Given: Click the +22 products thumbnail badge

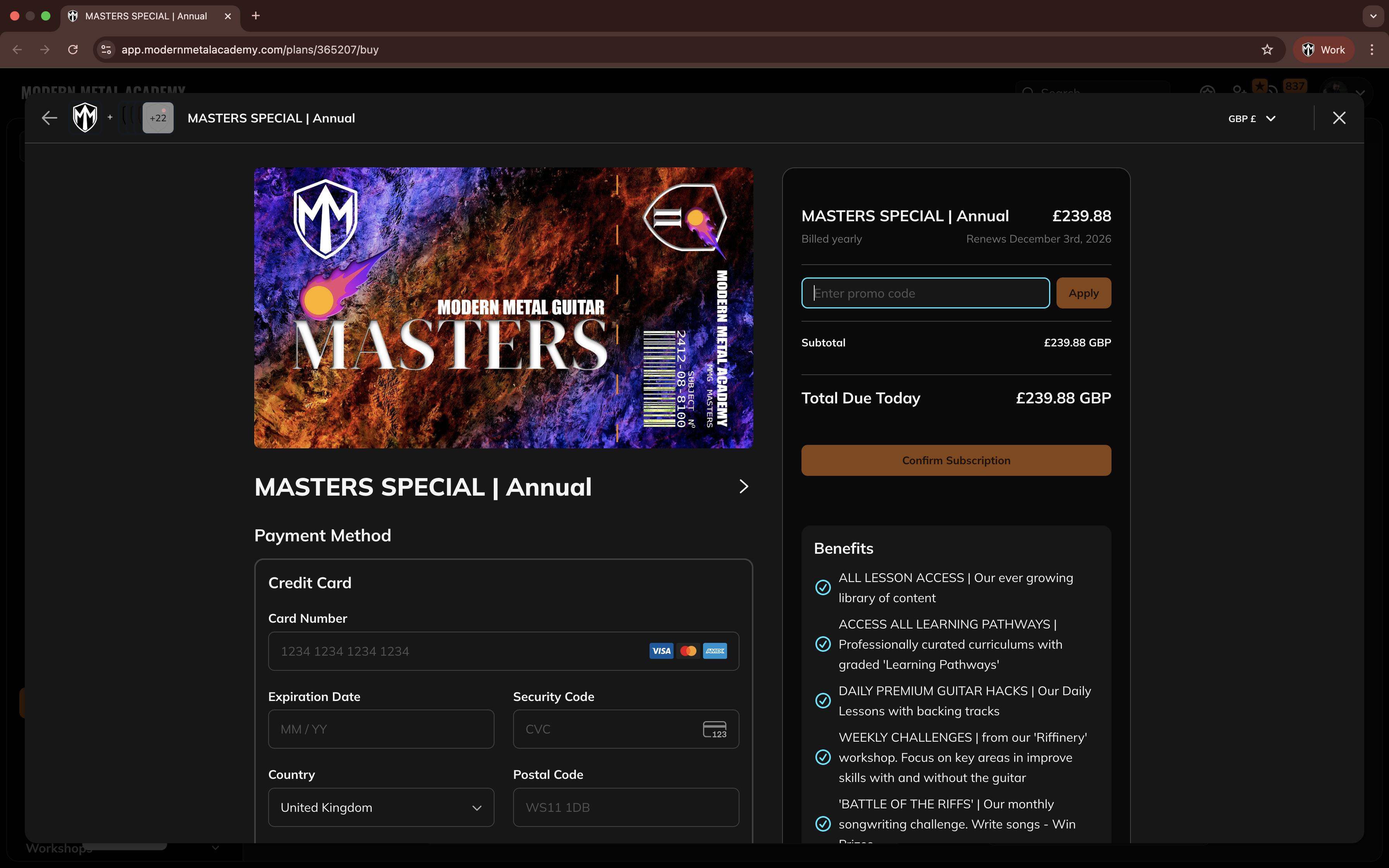Looking at the screenshot, I should pyautogui.click(x=158, y=118).
